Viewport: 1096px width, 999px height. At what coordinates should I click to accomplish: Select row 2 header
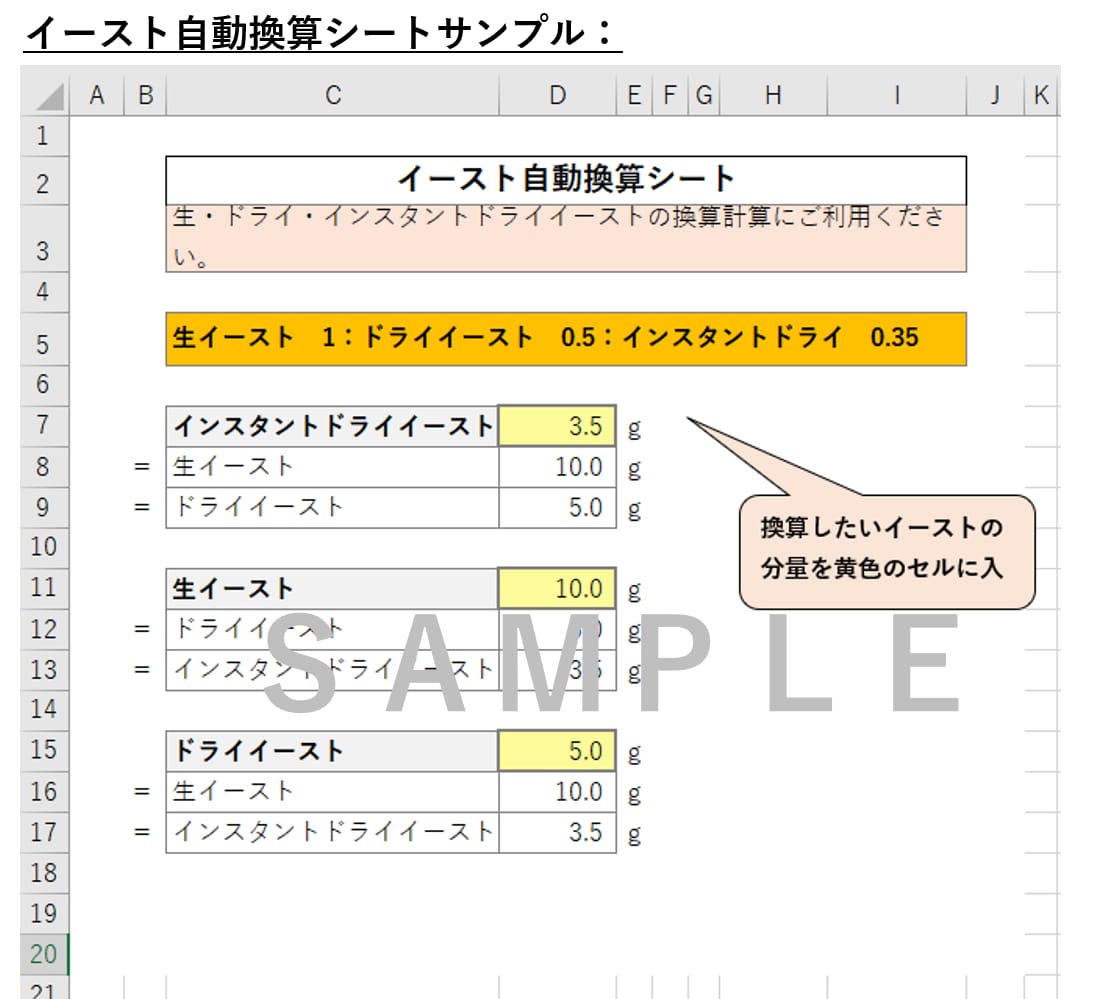[44, 181]
